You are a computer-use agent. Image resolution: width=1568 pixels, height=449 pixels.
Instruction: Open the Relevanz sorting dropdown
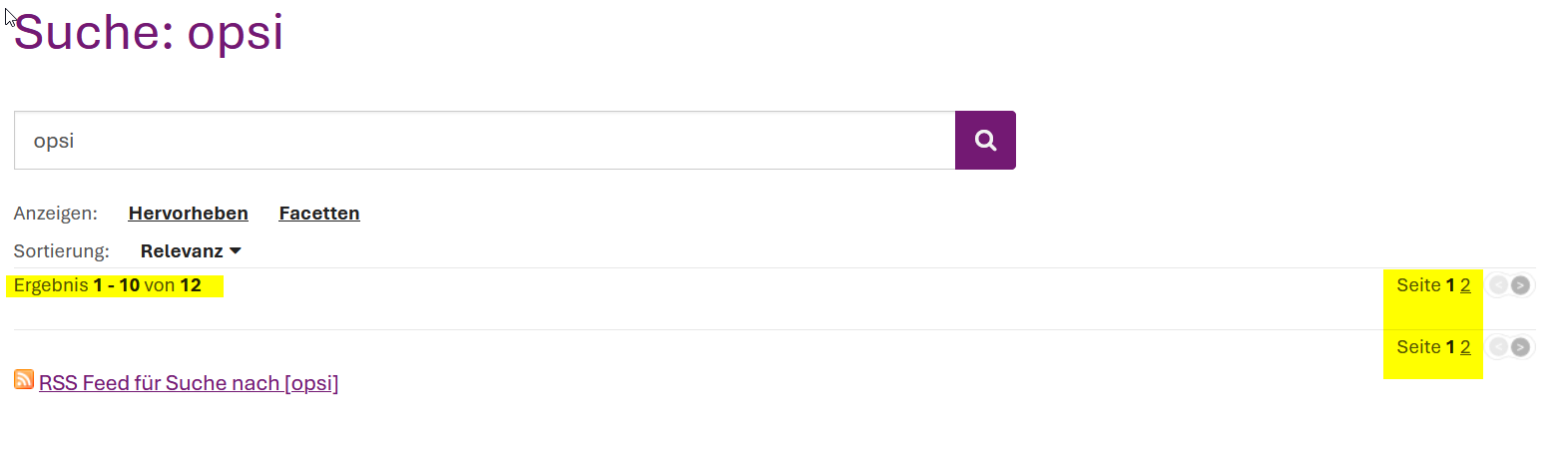182,251
